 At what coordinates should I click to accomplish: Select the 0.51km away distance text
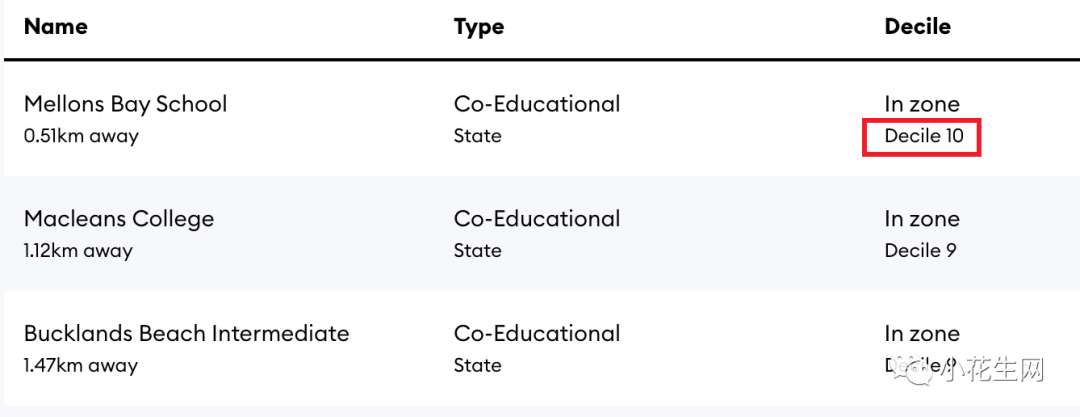click(81, 136)
